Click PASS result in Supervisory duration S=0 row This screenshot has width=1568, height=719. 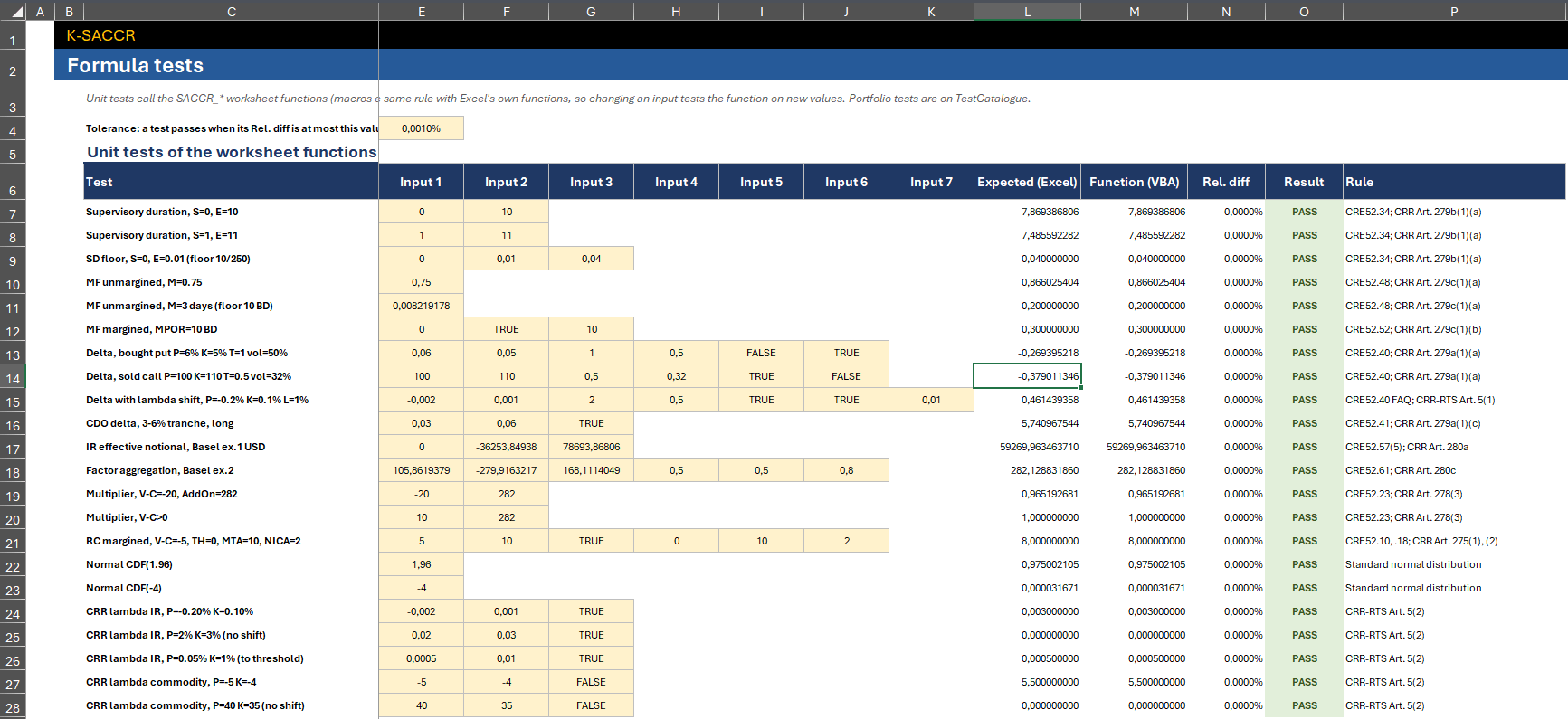[1304, 212]
